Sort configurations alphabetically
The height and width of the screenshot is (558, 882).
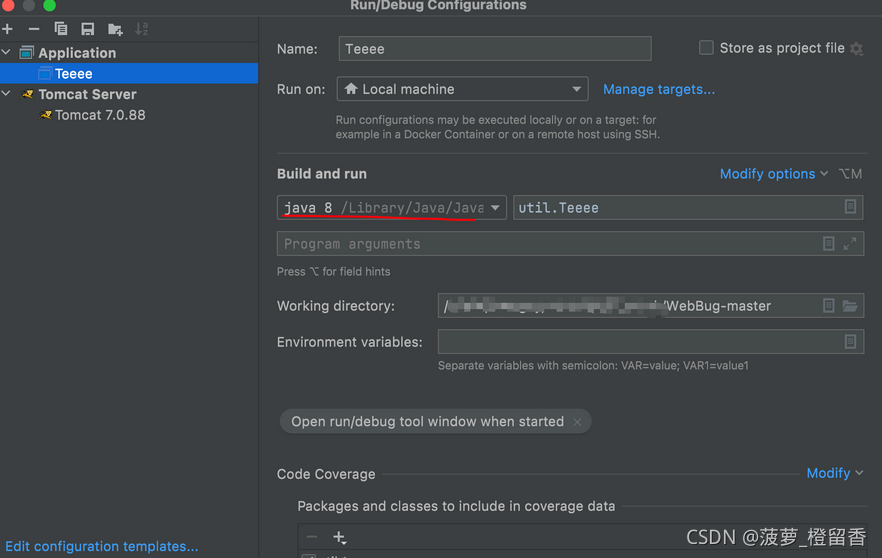pos(142,29)
